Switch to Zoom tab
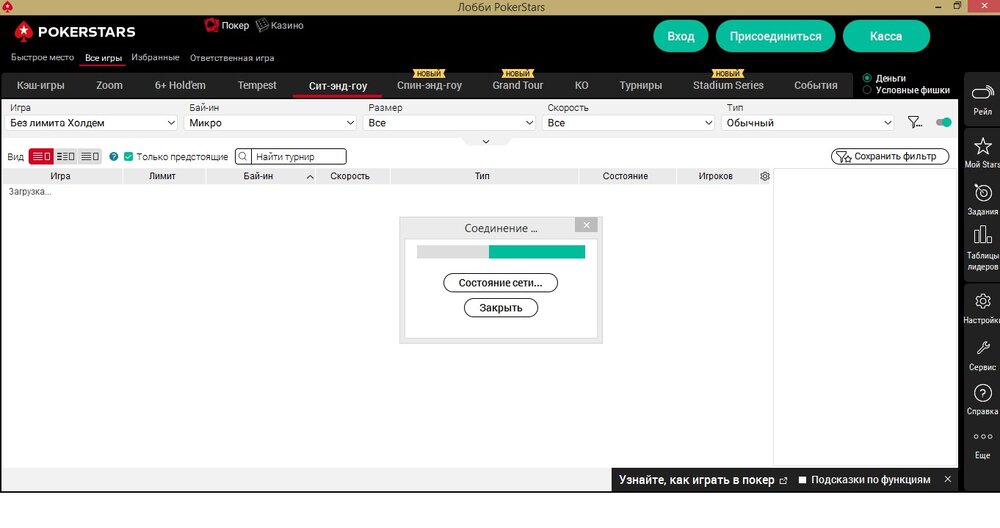The width and height of the screenshot is (1000, 528). 109,85
